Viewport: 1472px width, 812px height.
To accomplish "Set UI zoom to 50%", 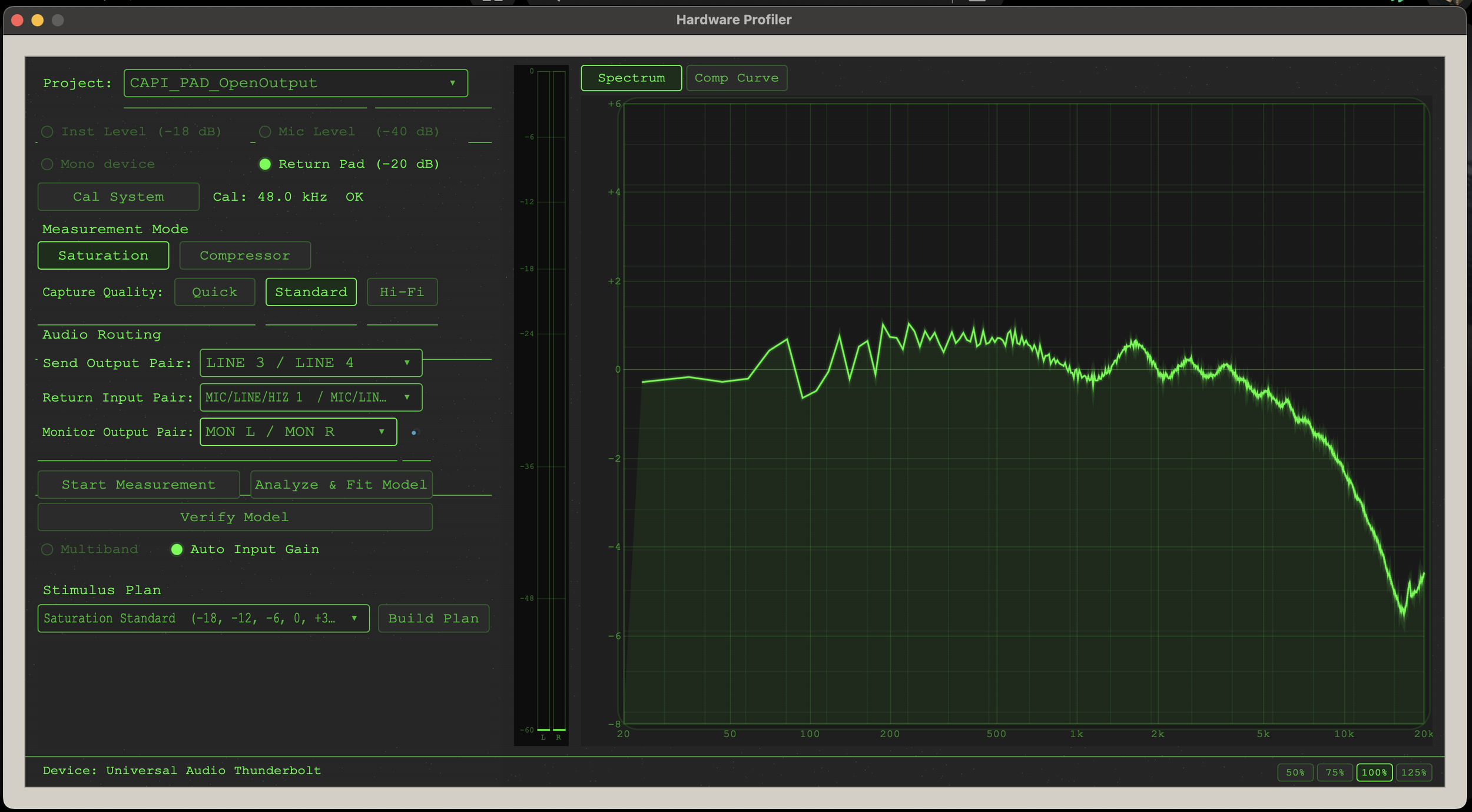I will 1295,773.
